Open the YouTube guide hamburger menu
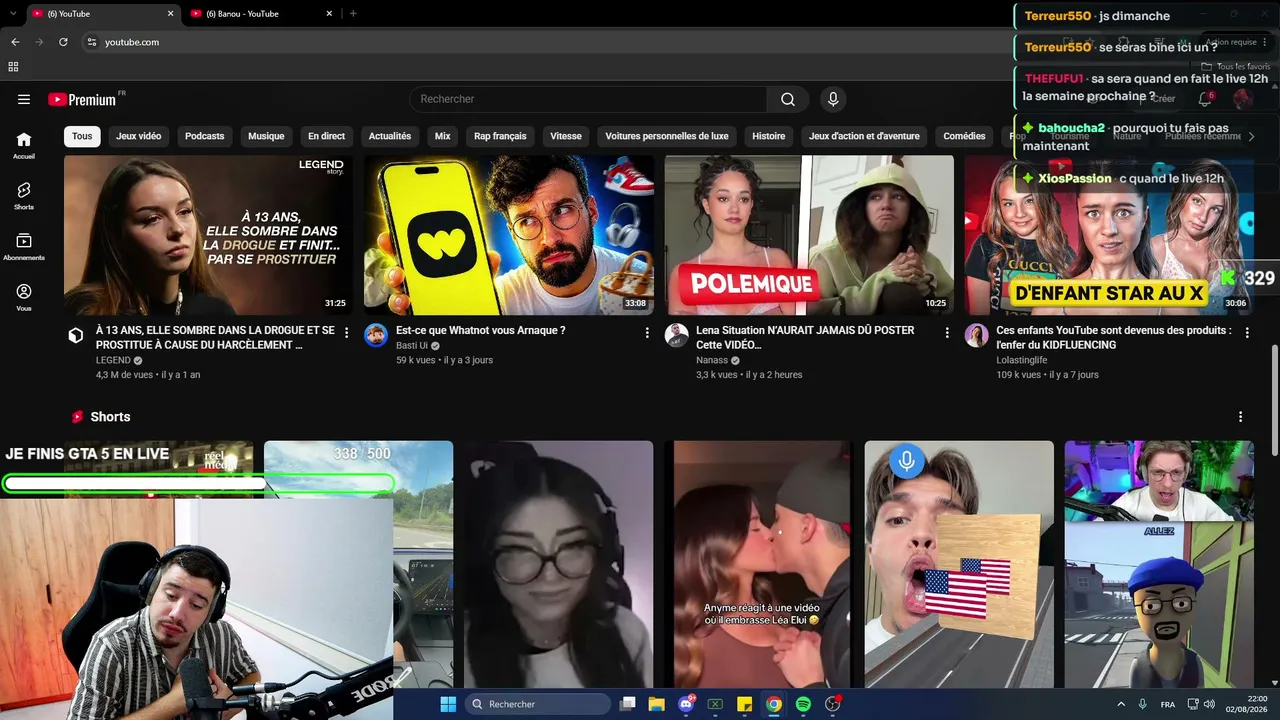 (24, 99)
